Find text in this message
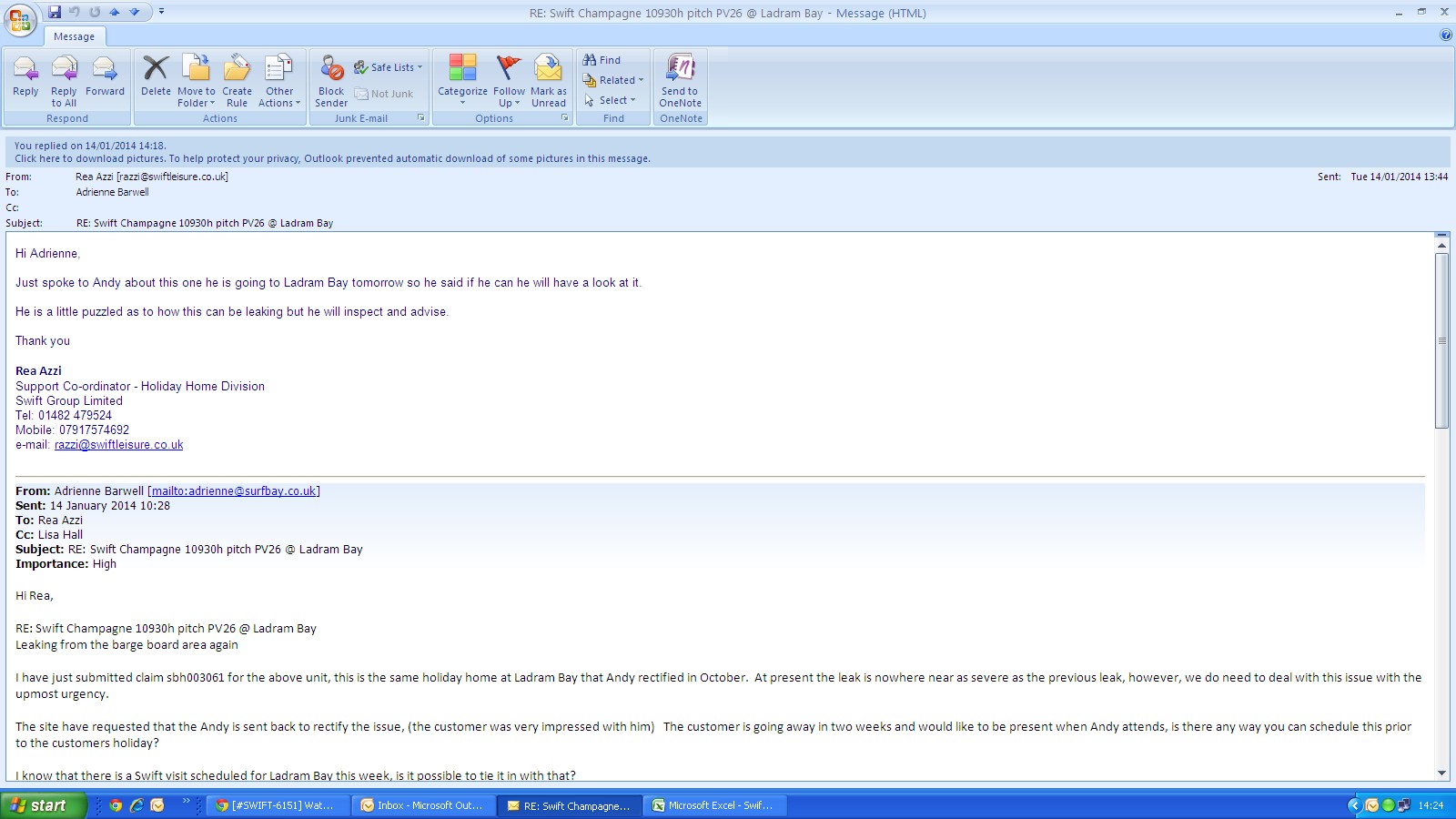The width and height of the screenshot is (1456, 819). tap(602, 60)
